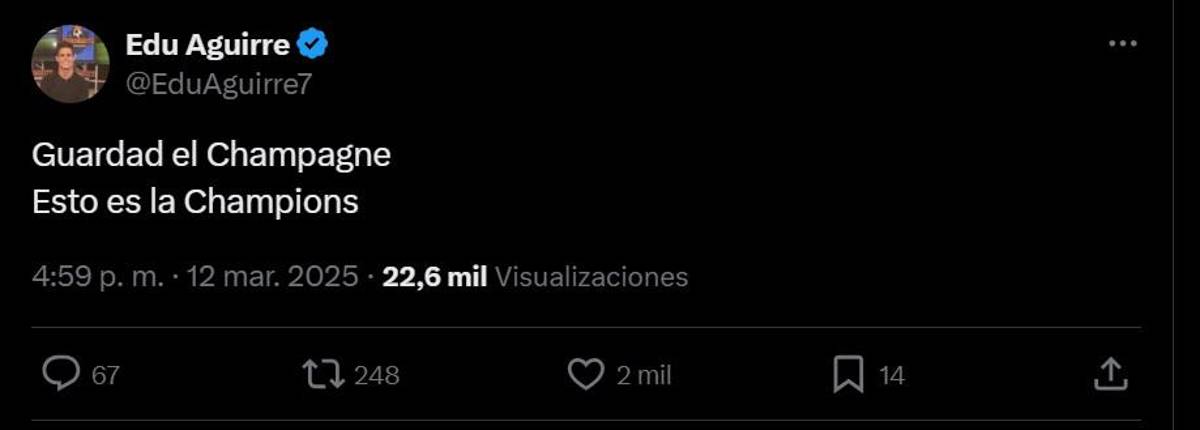Viewport: 1200px width, 430px height.
Task: Like the tweet with the heart icon
Action: coord(585,375)
